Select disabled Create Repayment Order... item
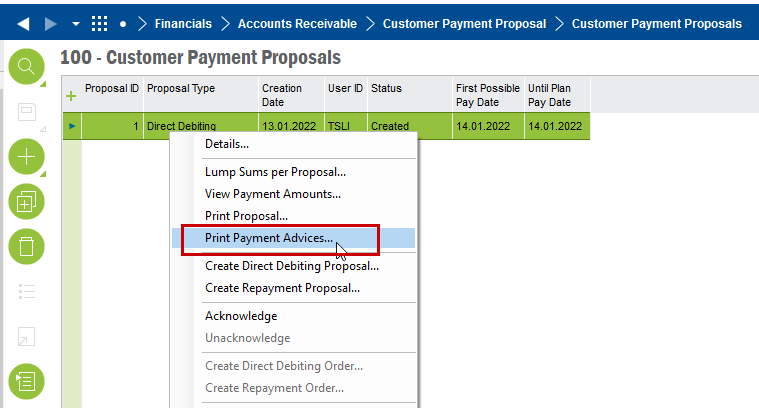 294,388
